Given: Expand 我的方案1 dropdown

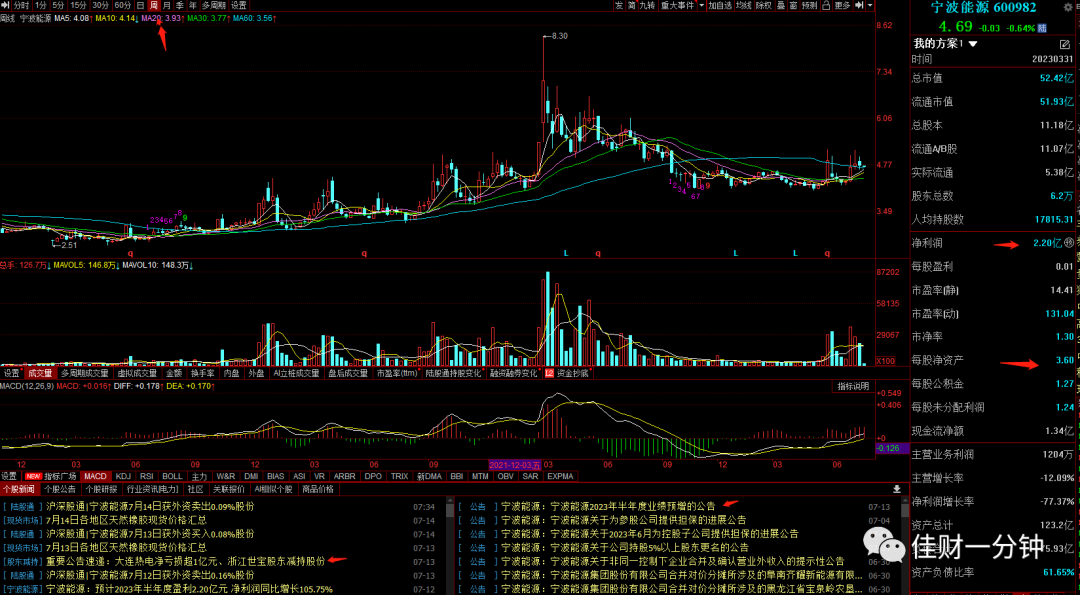Looking at the screenshot, I should (973, 44).
